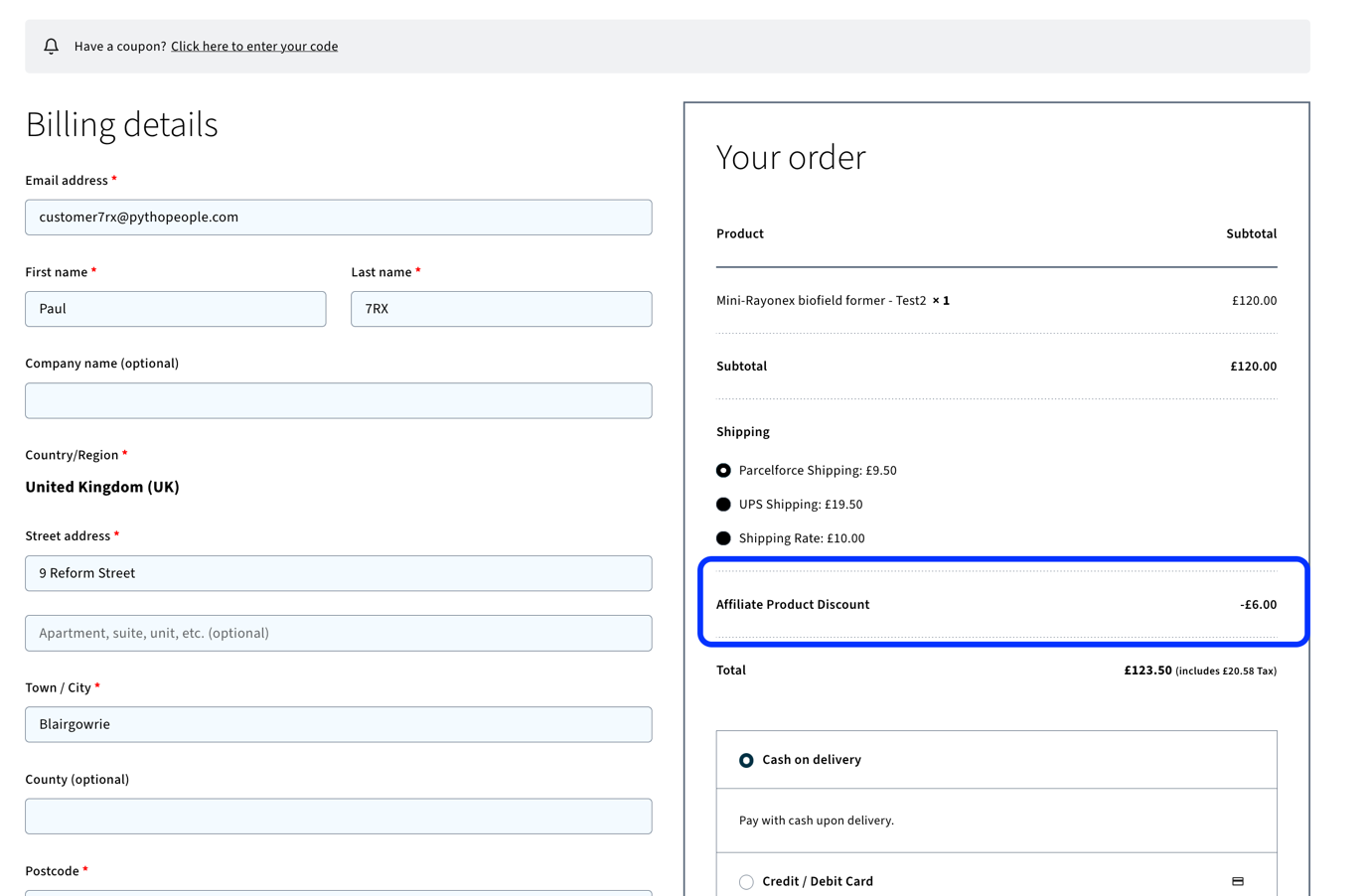Select Shipping Rate £10.00 radio button
This screenshot has width=1370, height=896.
click(723, 537)
